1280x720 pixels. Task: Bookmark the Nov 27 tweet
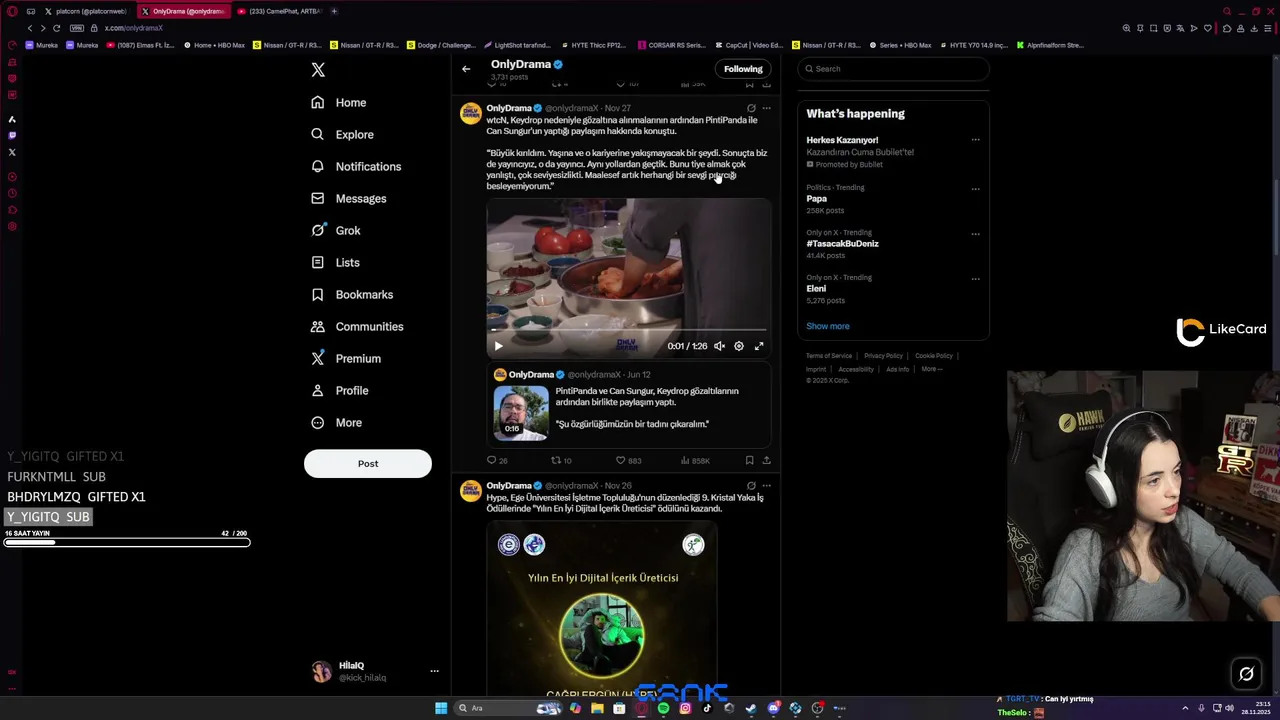click(x=749, y=460)
